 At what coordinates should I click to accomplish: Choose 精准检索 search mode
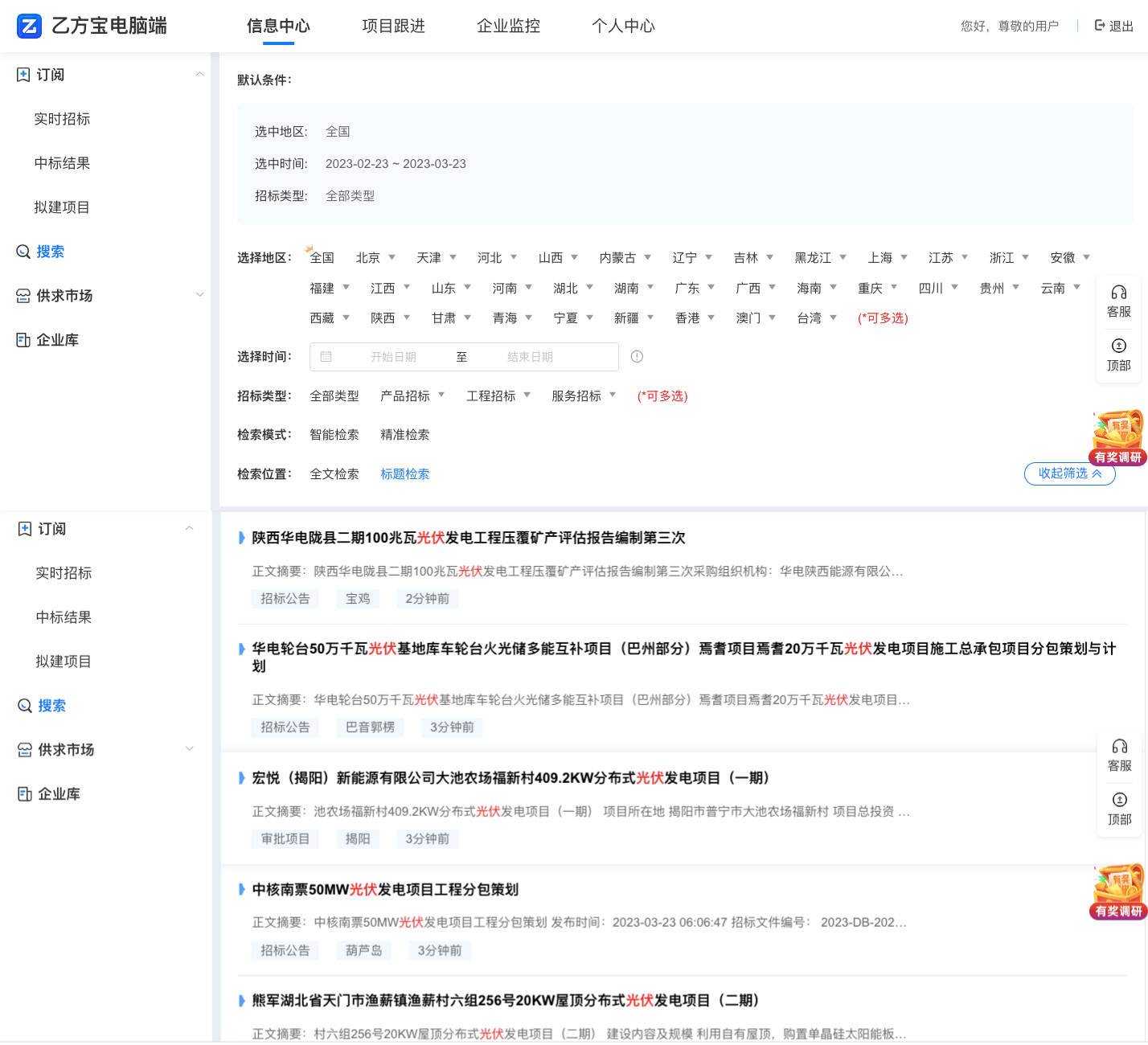point(404,435)
